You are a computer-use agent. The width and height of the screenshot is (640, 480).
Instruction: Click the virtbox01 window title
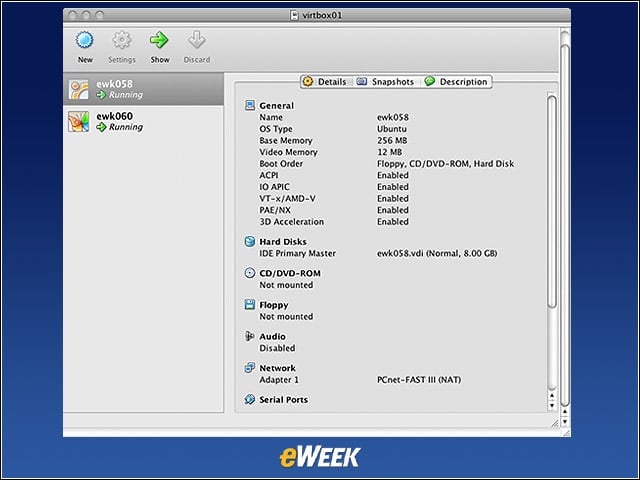(x=322, y=16)
